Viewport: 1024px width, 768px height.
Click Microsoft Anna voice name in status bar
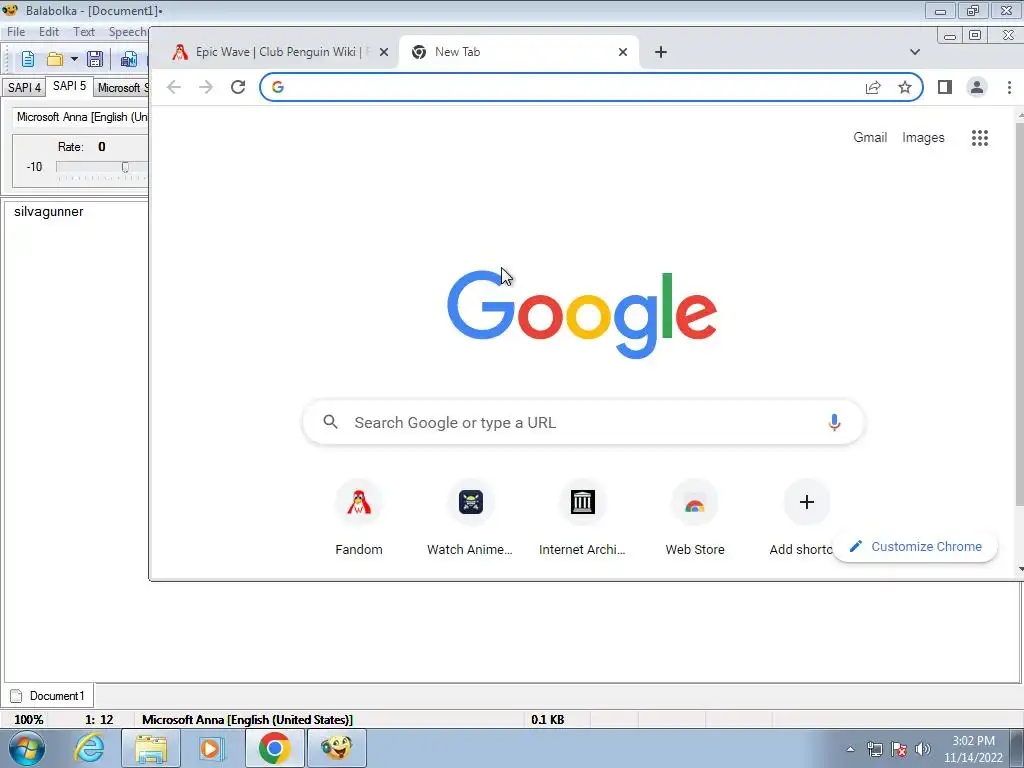(x=247, y=719)
